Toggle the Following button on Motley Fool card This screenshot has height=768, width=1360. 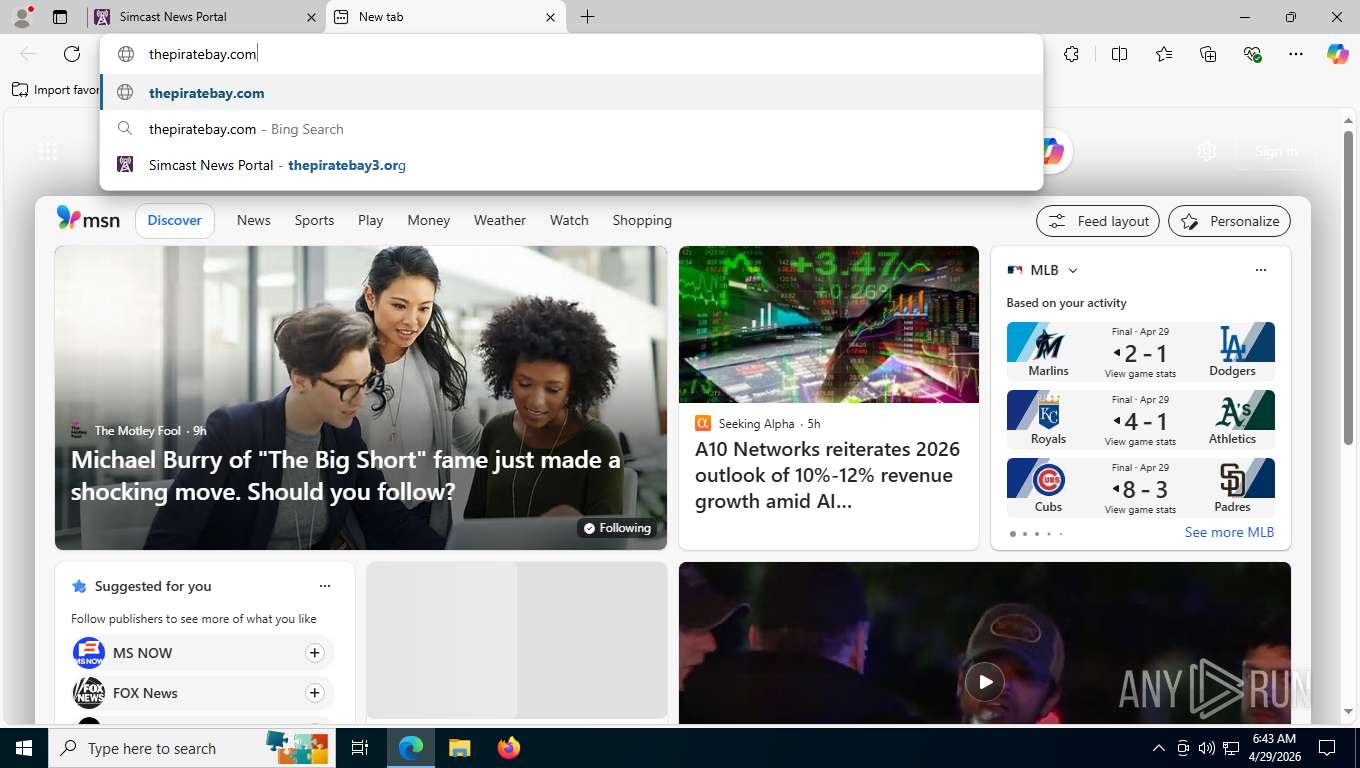click(x=617, y=528)
